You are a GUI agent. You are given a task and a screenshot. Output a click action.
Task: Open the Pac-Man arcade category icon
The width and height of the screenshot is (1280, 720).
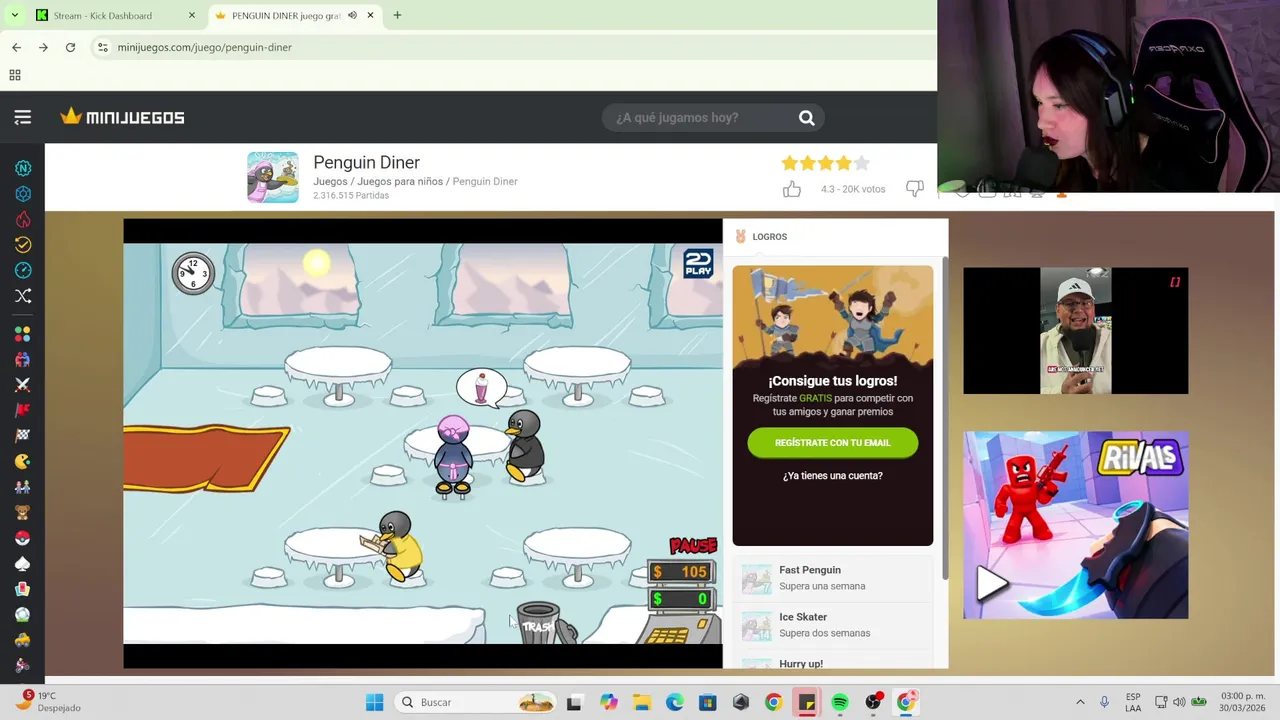click(23, 461)
